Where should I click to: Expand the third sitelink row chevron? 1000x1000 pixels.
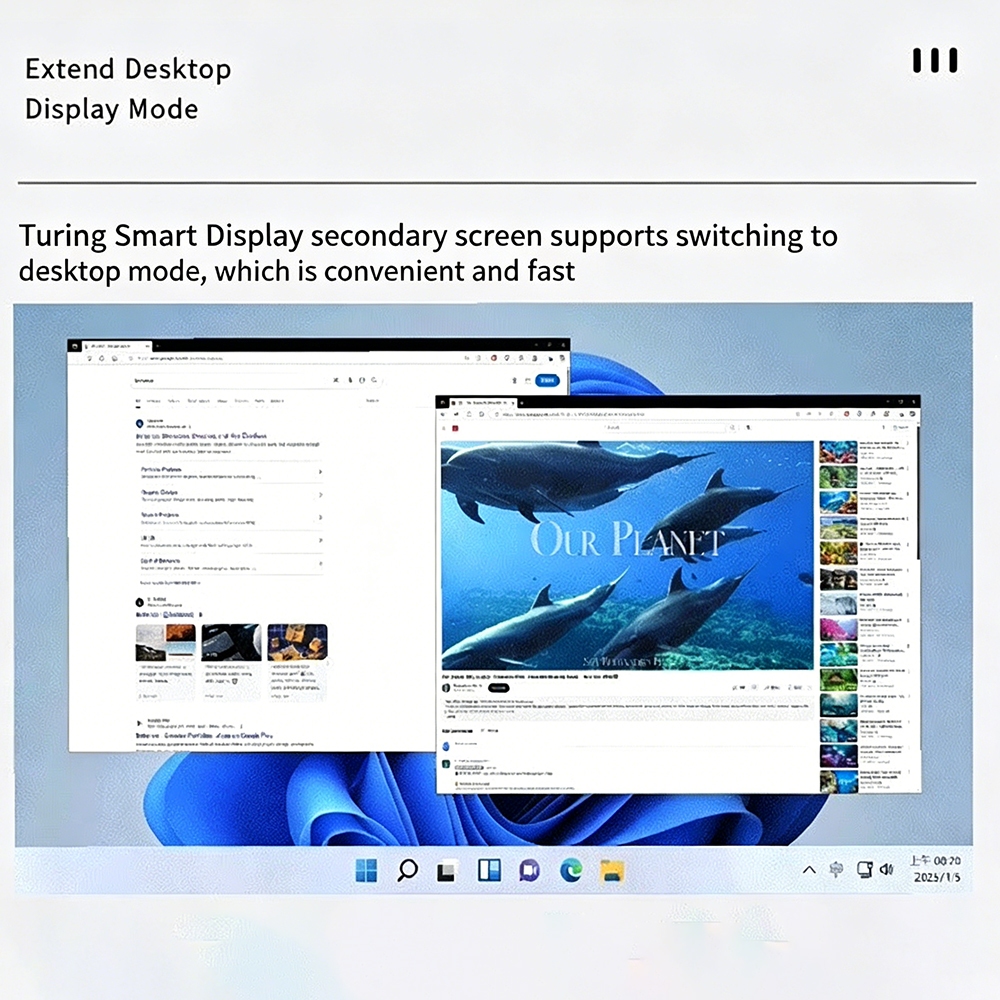pyautogui.click(x=320, y=517)
